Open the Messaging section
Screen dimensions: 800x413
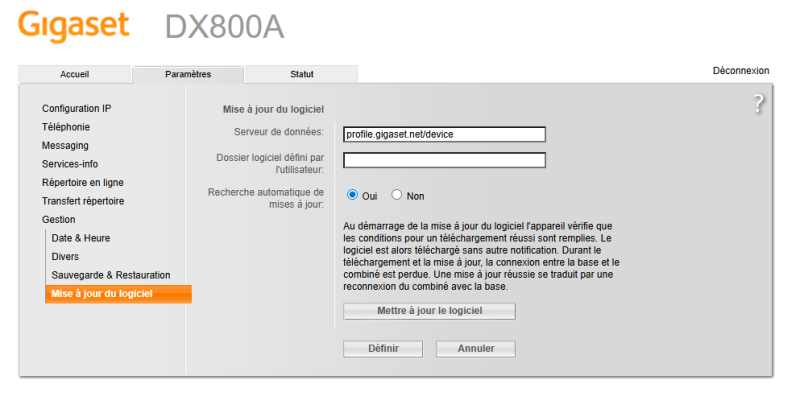pyautogui.click(x=65, y=145)
